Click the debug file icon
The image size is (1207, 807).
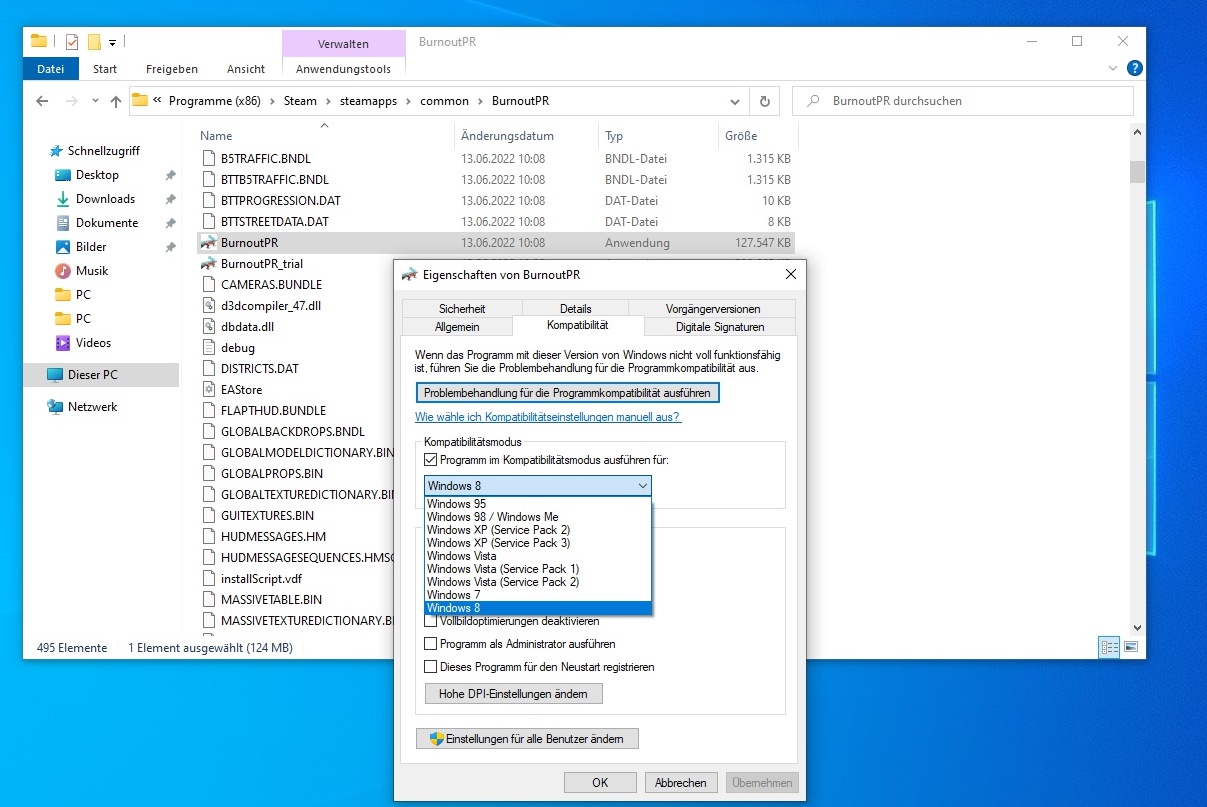pyautogui.click(x=209, y=348)
